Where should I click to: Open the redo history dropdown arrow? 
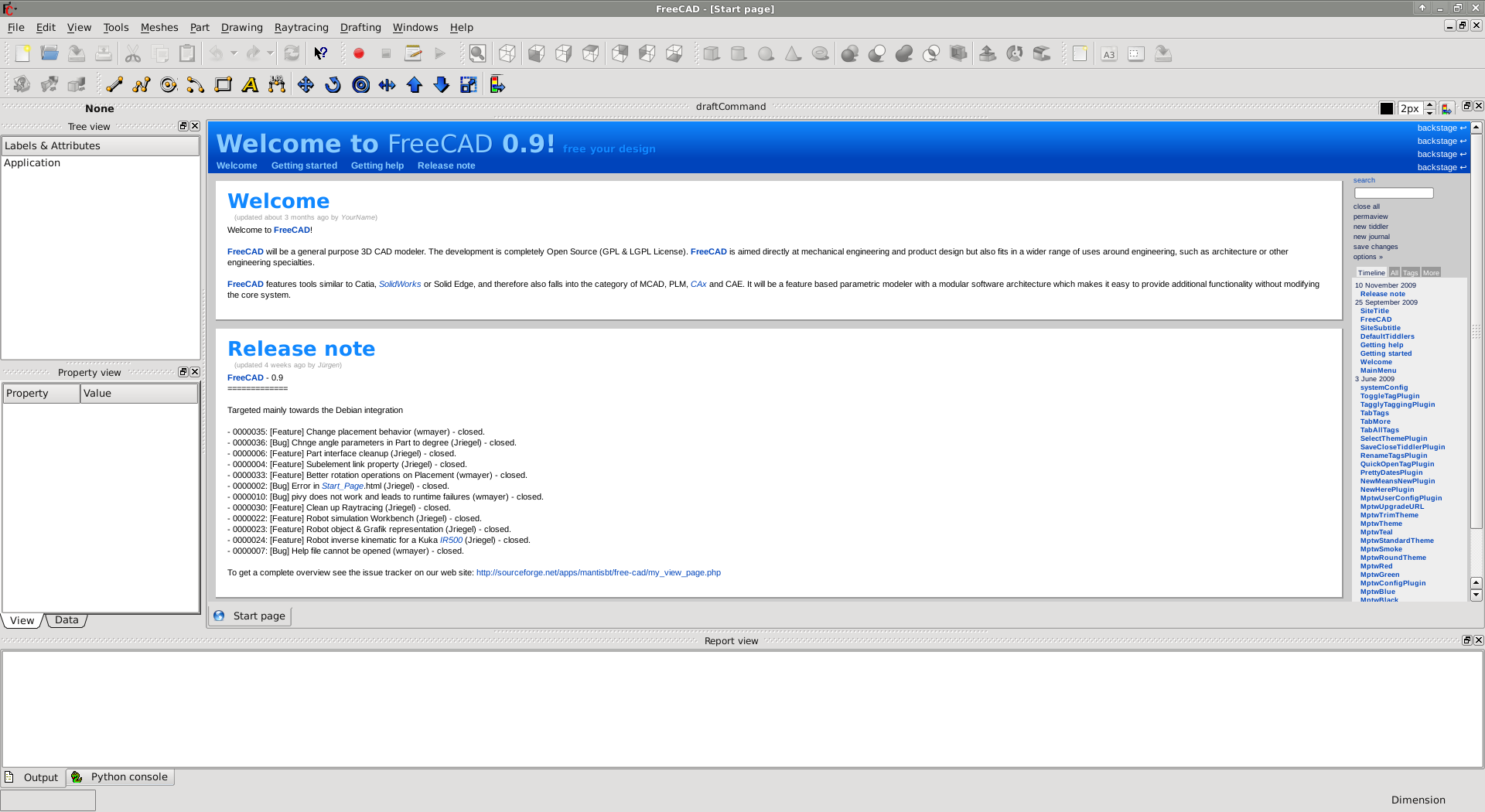[x=270, y=53]
